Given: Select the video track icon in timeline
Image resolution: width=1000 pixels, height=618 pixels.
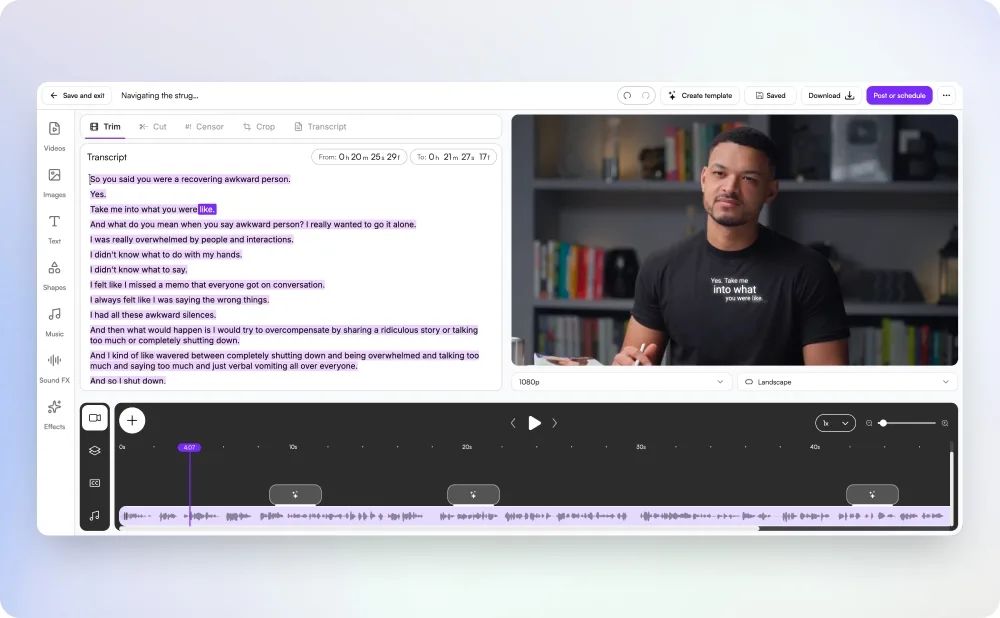Looking at the screenshot, I should [x=95, y=418].
